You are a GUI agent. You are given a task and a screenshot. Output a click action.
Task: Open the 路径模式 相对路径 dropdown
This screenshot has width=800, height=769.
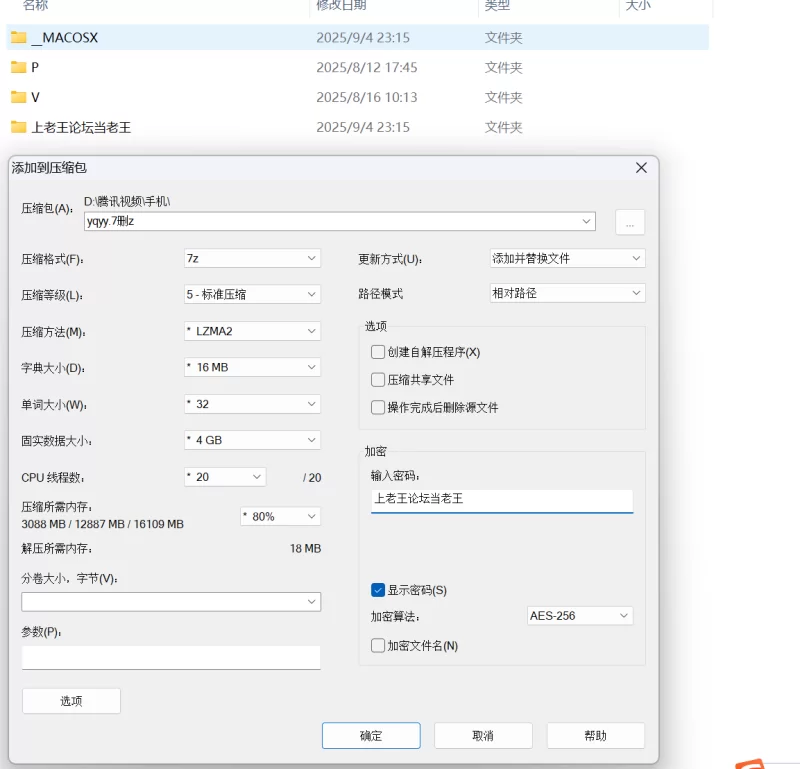[x=567, y=293]
